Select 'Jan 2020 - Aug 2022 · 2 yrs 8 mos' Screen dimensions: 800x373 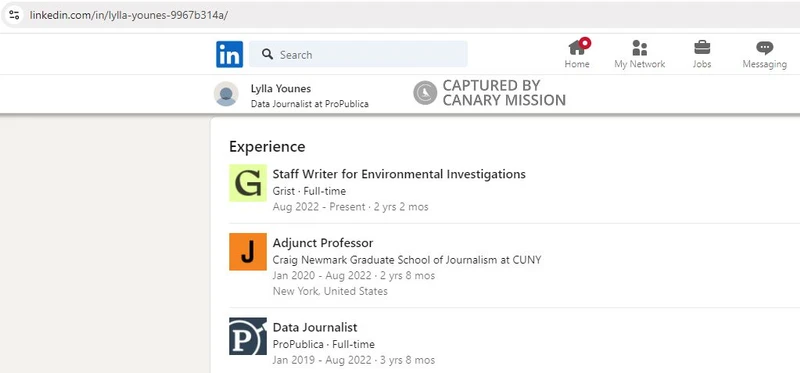click(x=354, y=276)
